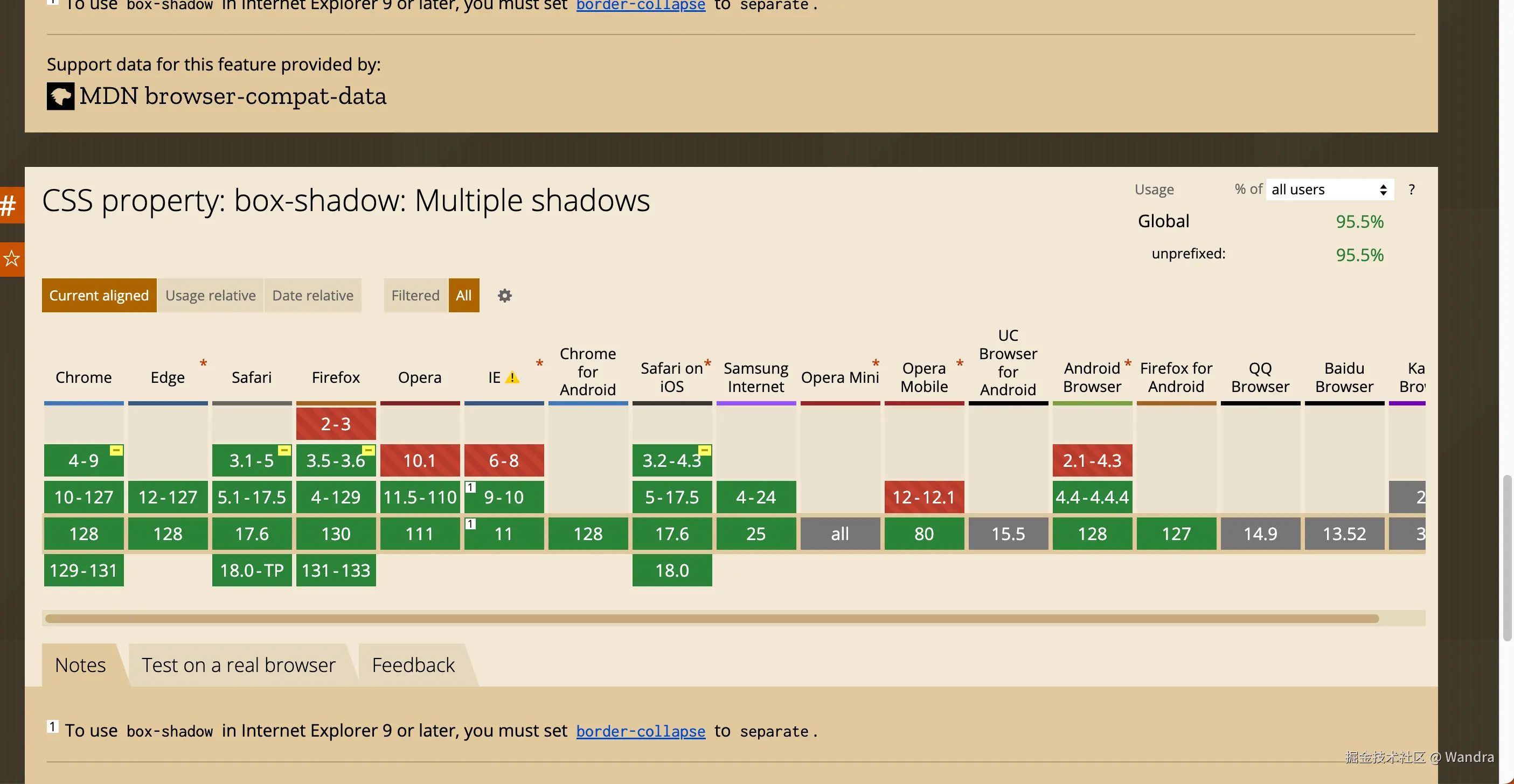Open the settings gear icon
1514x784 pixels.
(504, 296)
